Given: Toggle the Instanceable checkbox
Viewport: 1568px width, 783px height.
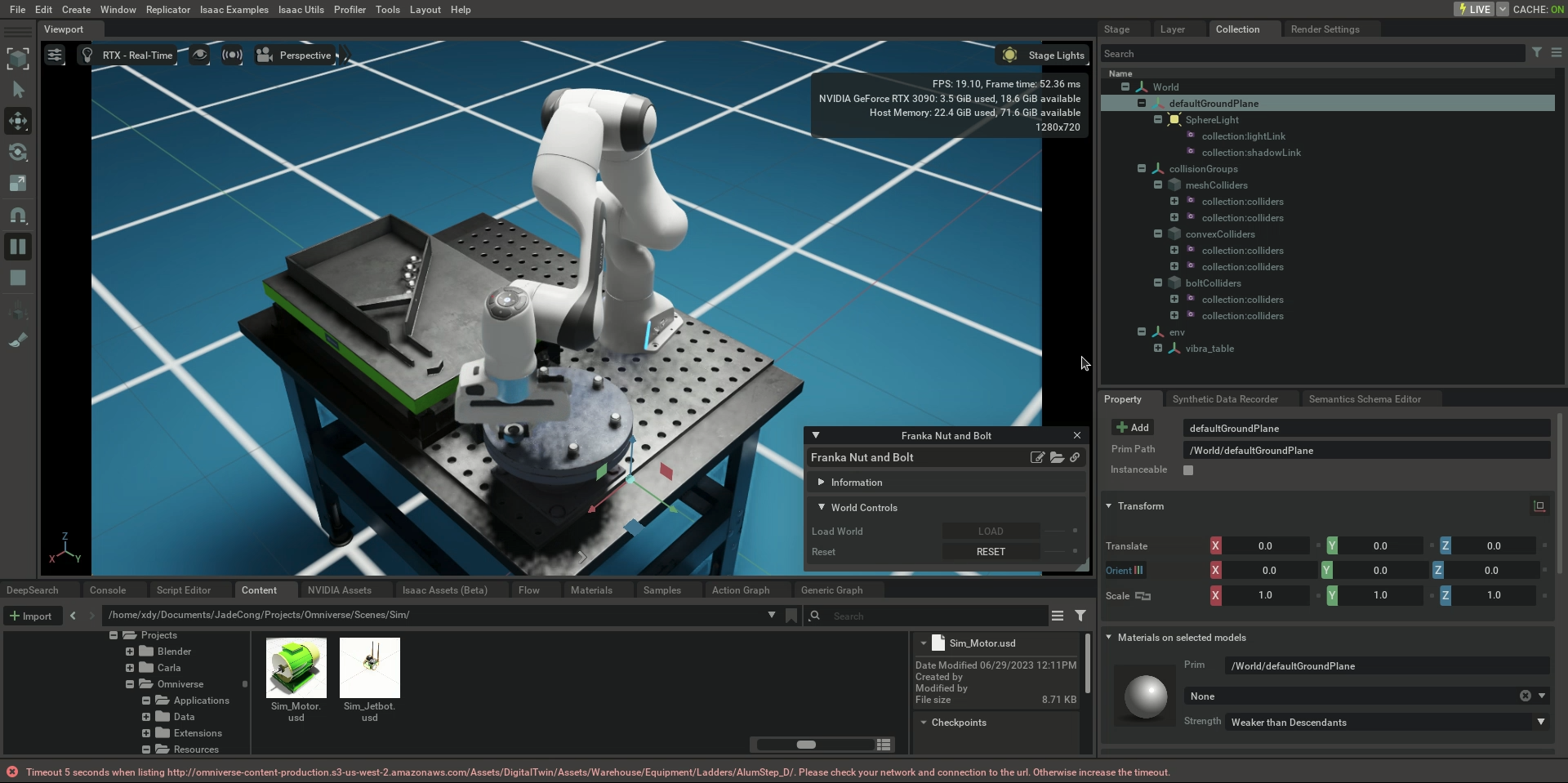Looking at the screenshot, I should [x=1188, y=469].
